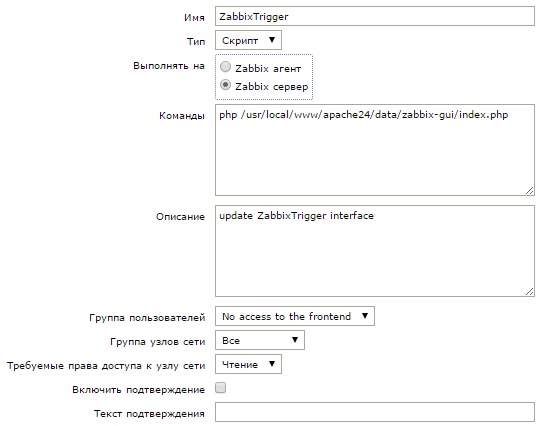The width and height of the screenshot is (541, 426).
Task: Click the Команды label text
Action: 182,116
